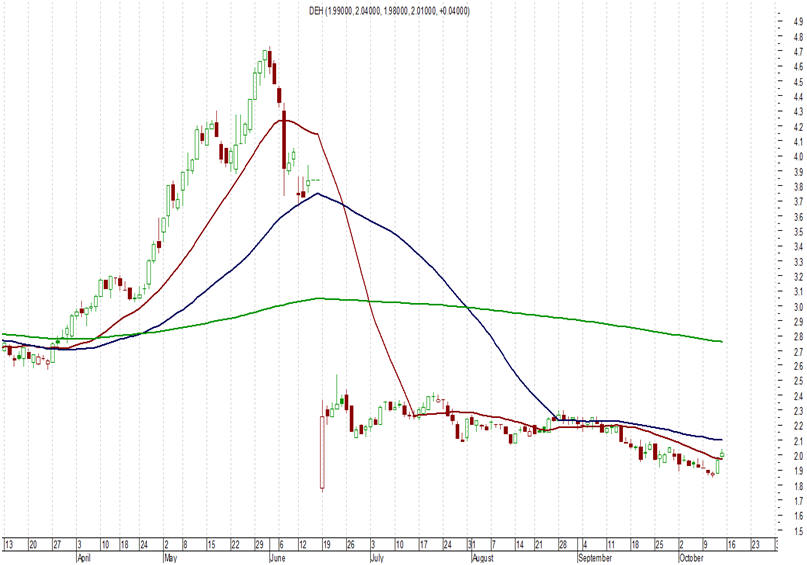
Task: Select the 12 date axis label
Action: (303, 544)
